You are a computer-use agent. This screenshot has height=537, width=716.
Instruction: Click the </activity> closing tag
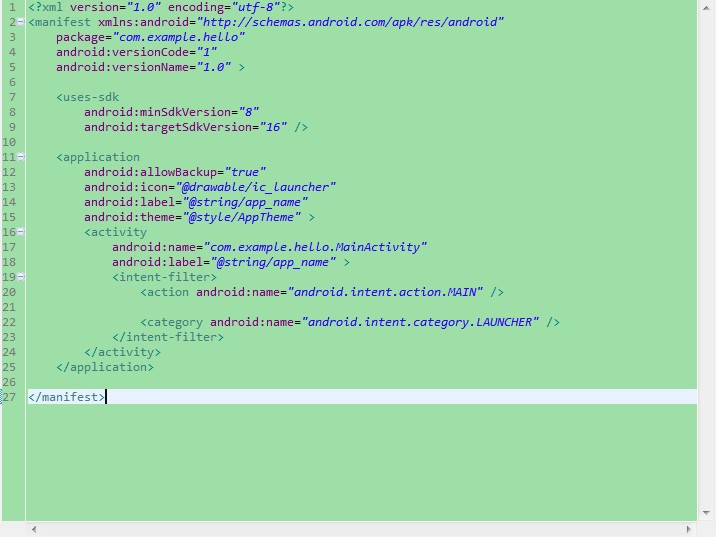tap(122, 352)
